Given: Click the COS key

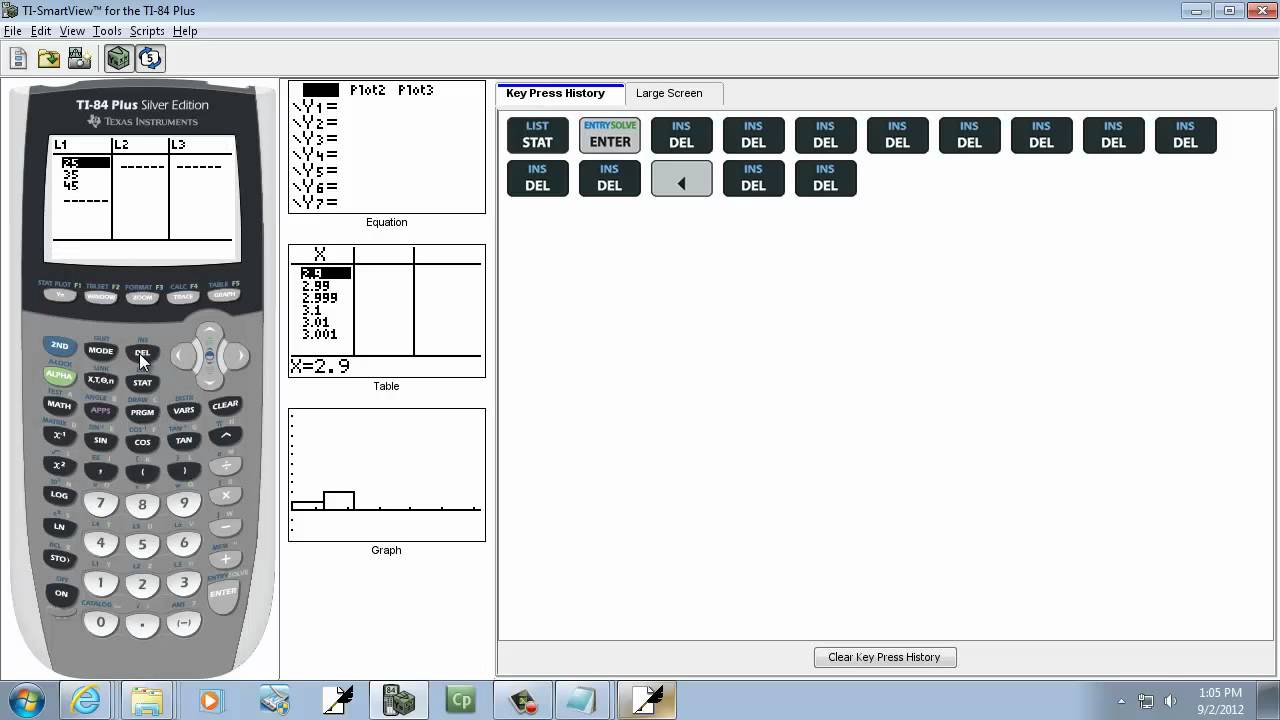Looking at the screenshot, I should pyautogui.click(x=142, y=442).
